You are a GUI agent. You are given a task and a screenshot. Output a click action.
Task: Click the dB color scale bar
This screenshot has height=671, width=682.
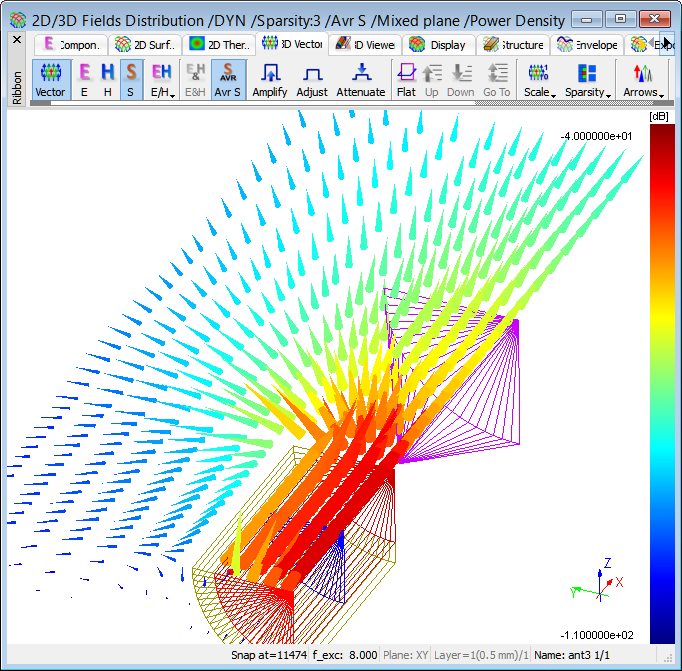661,383
